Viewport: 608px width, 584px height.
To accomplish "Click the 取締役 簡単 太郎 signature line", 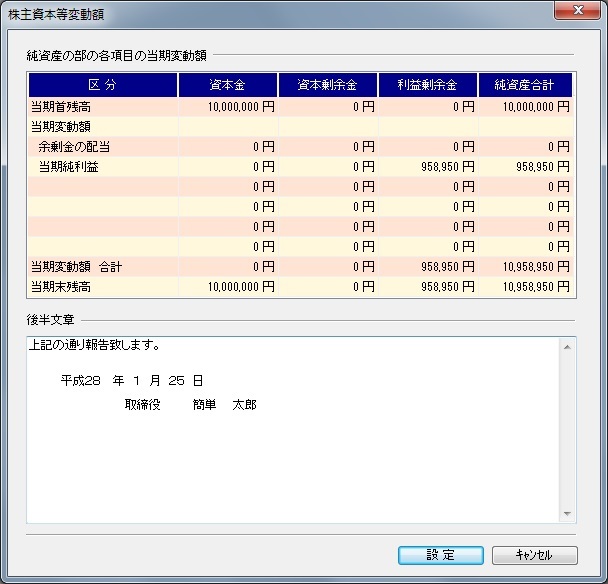I will coord(190,405).
